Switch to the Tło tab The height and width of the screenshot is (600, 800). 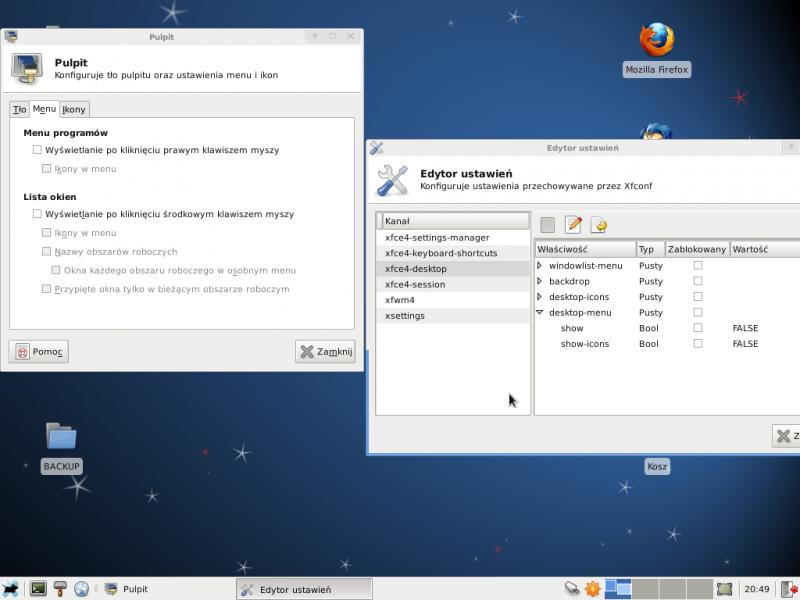[x=19, y=109]
